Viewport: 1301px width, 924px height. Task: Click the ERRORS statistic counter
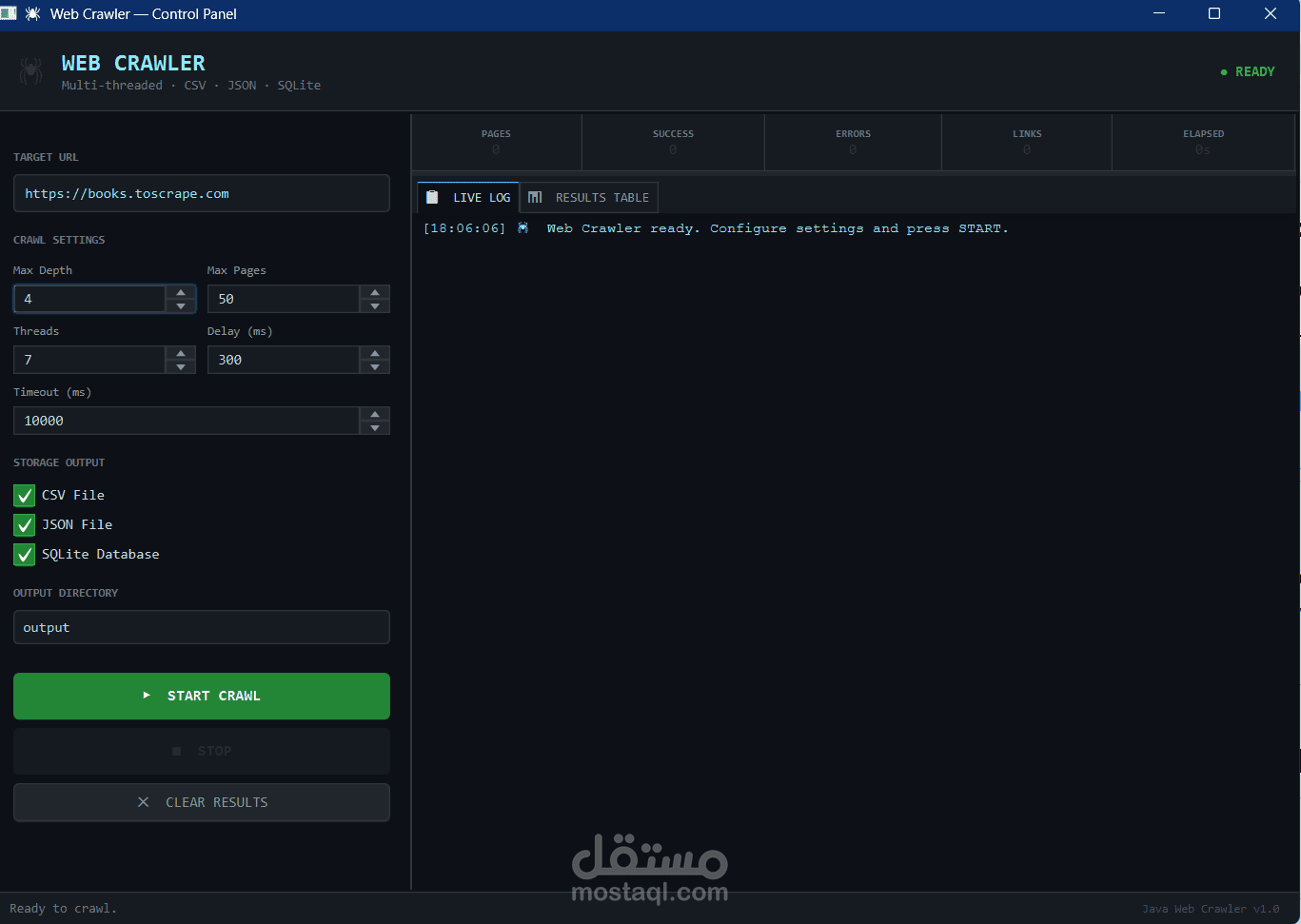(853, 142)
